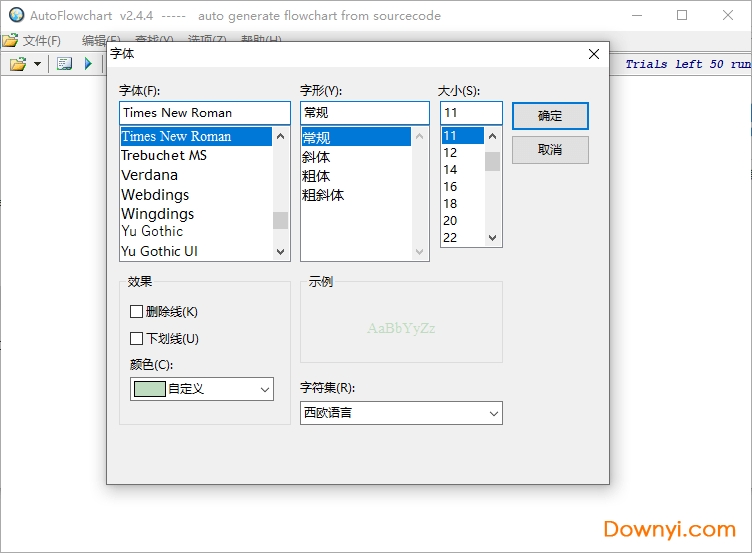This screenshot has width=752, height=553.
Task: Select Verdana in the font list
Action: pyautogui.click(x=150, y=175)
